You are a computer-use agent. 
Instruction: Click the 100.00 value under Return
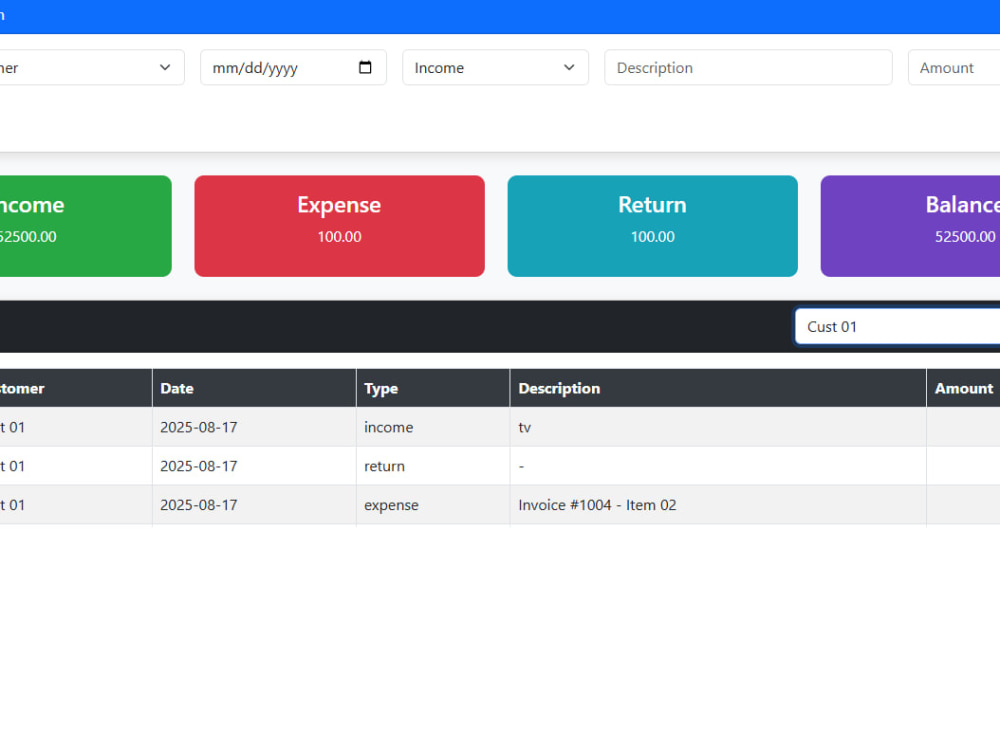pos(652,237)
